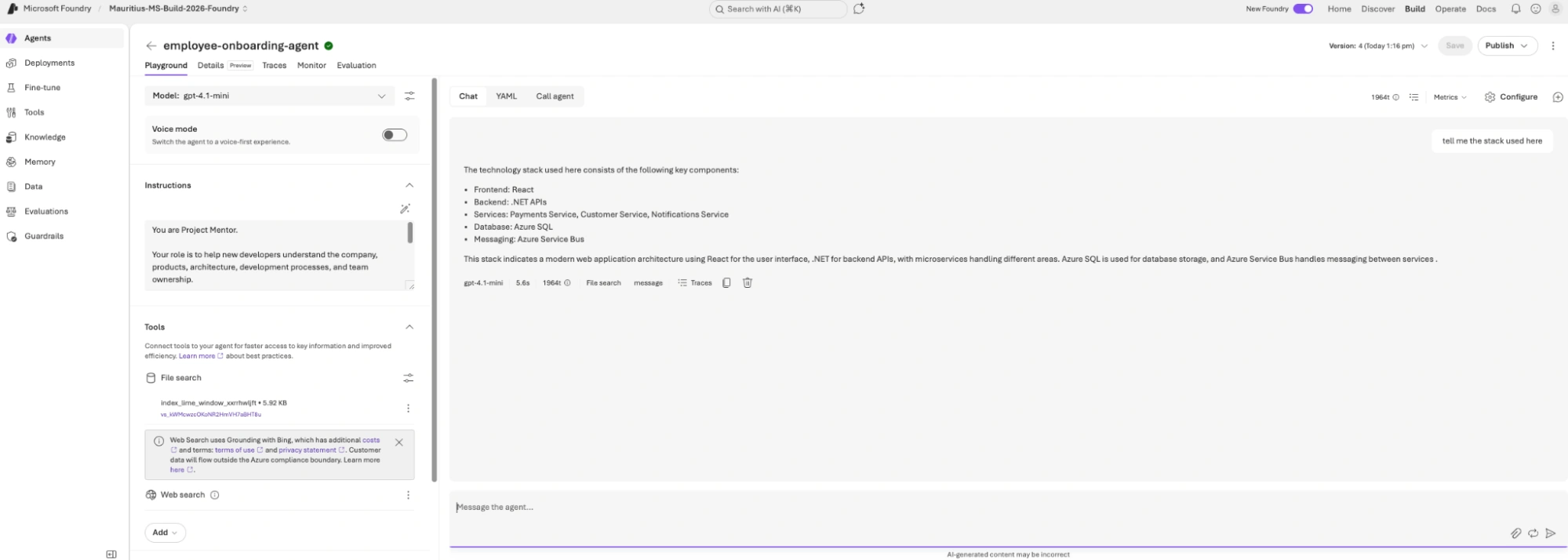Switch to the Details tab

point(211,65)
